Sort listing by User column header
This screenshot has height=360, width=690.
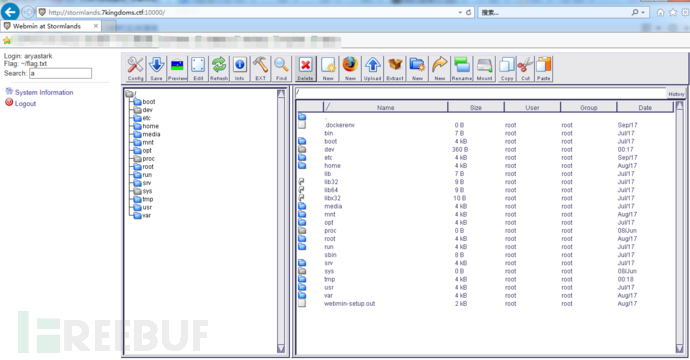[x=532, y=107]
